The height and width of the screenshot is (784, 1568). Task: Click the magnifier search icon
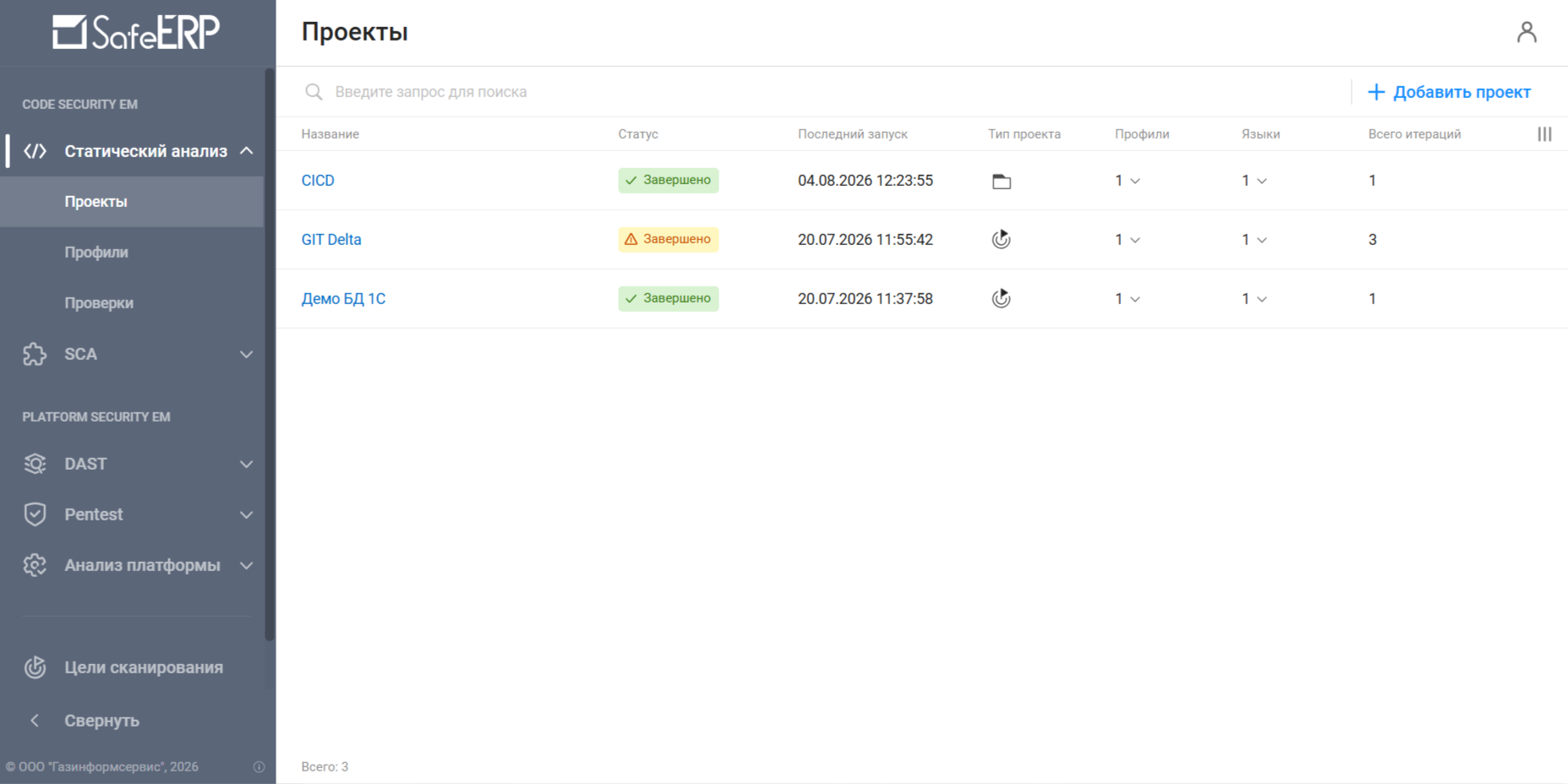[x=314, y=92]
